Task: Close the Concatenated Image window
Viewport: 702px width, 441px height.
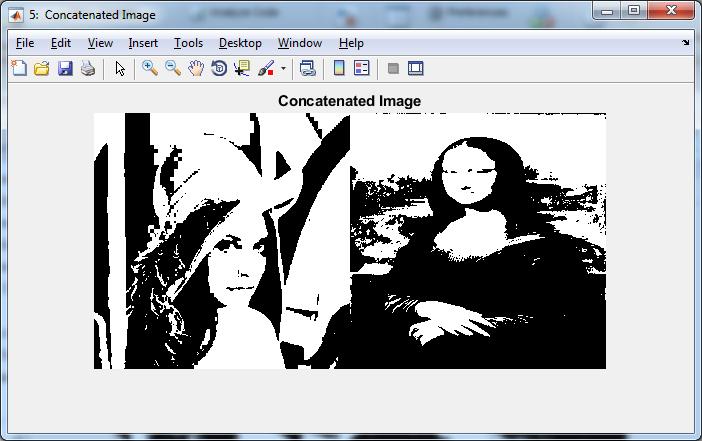Action: pos(671,11)
